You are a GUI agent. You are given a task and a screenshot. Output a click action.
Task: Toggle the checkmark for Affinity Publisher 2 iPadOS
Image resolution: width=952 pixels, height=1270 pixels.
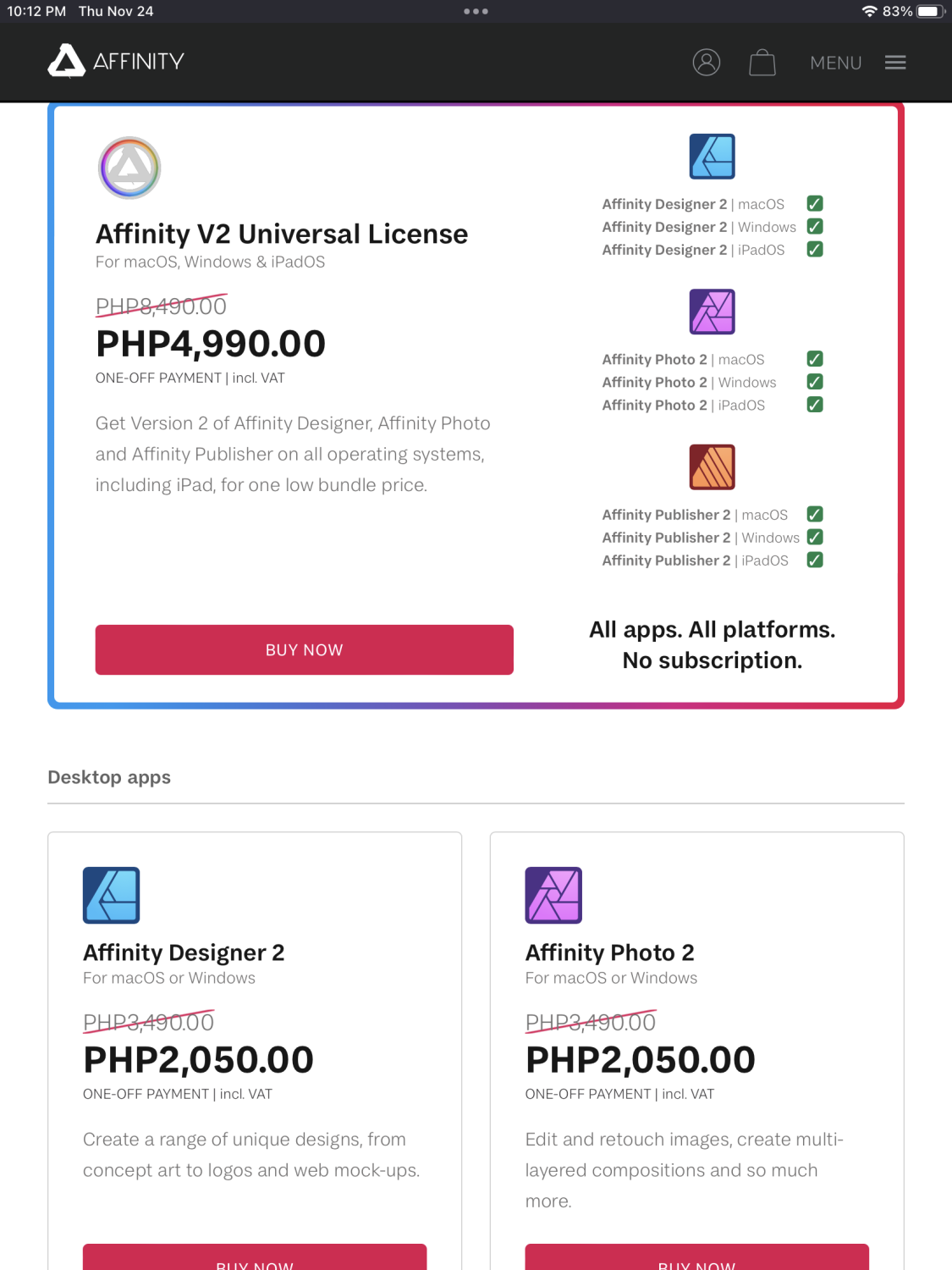tap(814, 560)
